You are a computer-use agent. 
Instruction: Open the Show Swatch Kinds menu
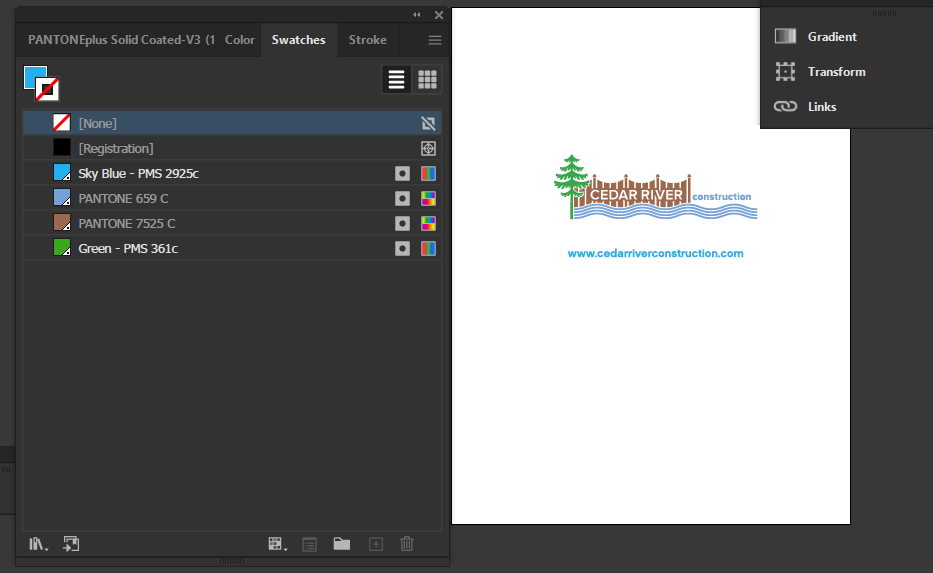coord(277,544)
